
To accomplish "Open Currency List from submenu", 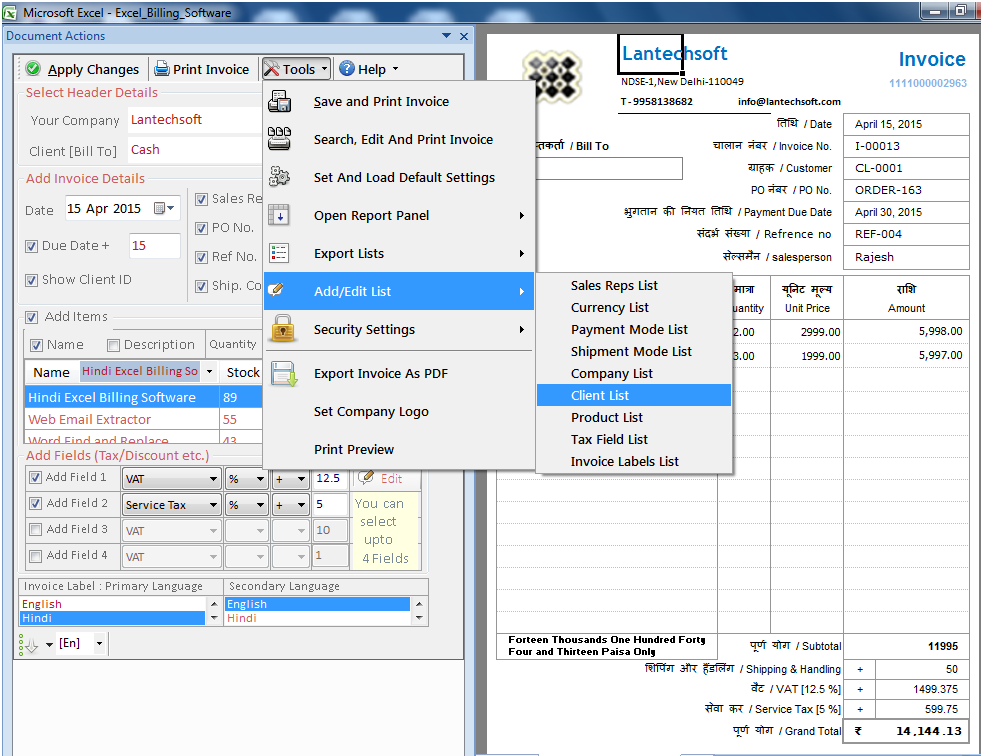I will point(634,307).
